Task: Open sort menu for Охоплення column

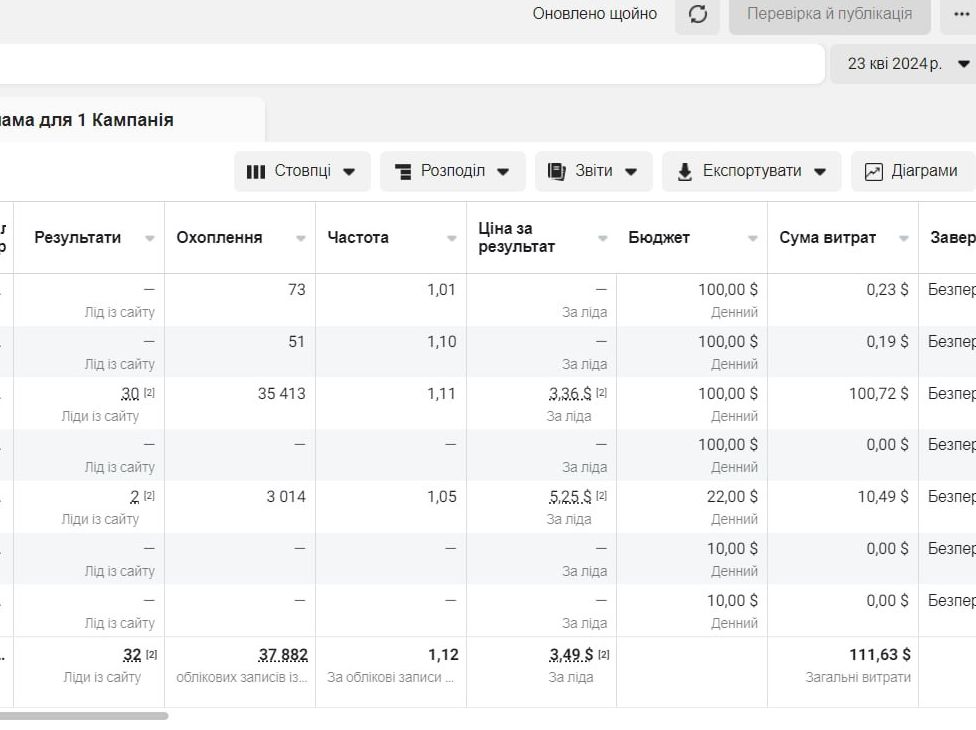Action: point(301,238)
